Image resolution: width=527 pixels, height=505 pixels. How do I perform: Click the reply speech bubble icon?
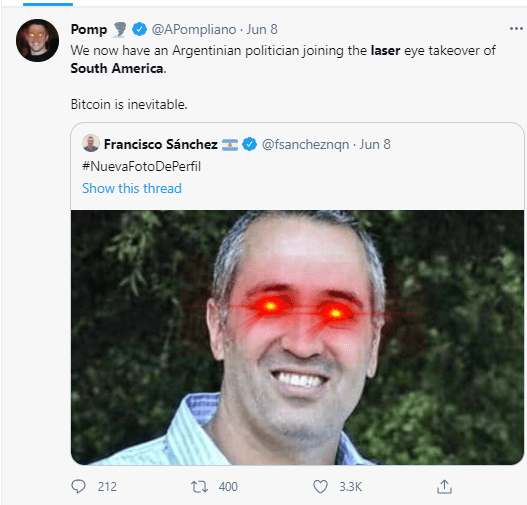point(79,486)
